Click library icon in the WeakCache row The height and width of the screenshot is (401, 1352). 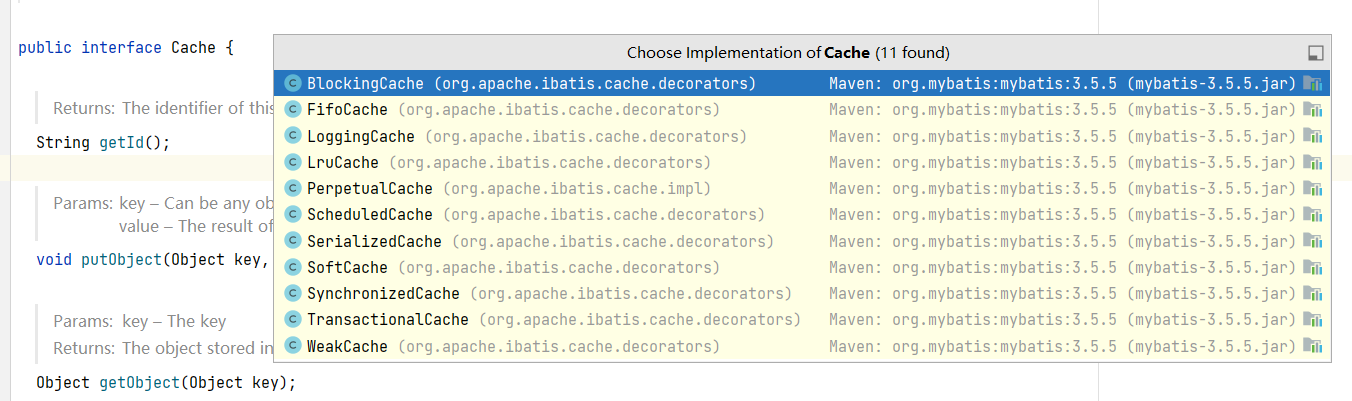(1313, 346)
